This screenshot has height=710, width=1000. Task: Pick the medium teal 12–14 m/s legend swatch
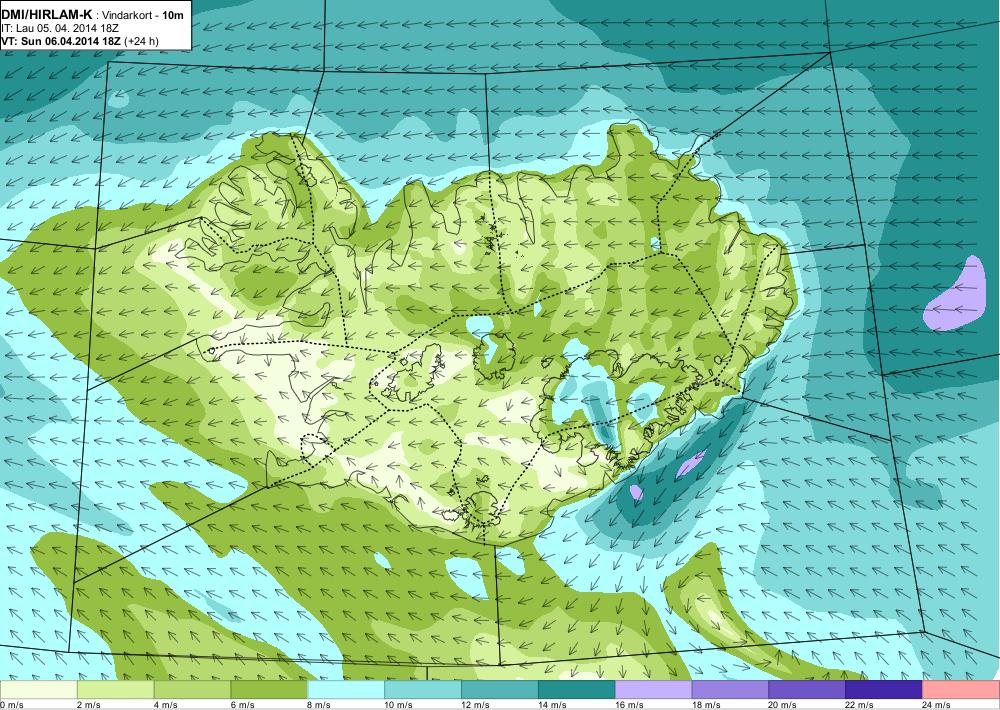(500, 690)
